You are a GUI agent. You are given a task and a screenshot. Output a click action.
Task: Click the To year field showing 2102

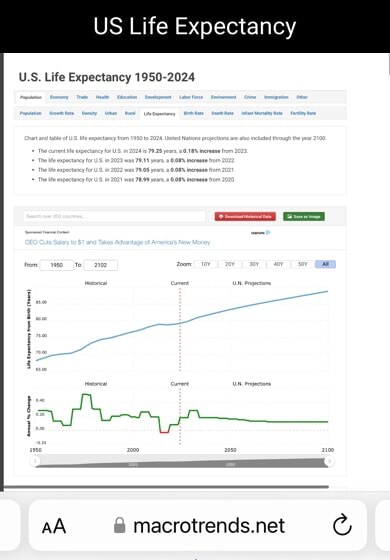coord(101,265)
